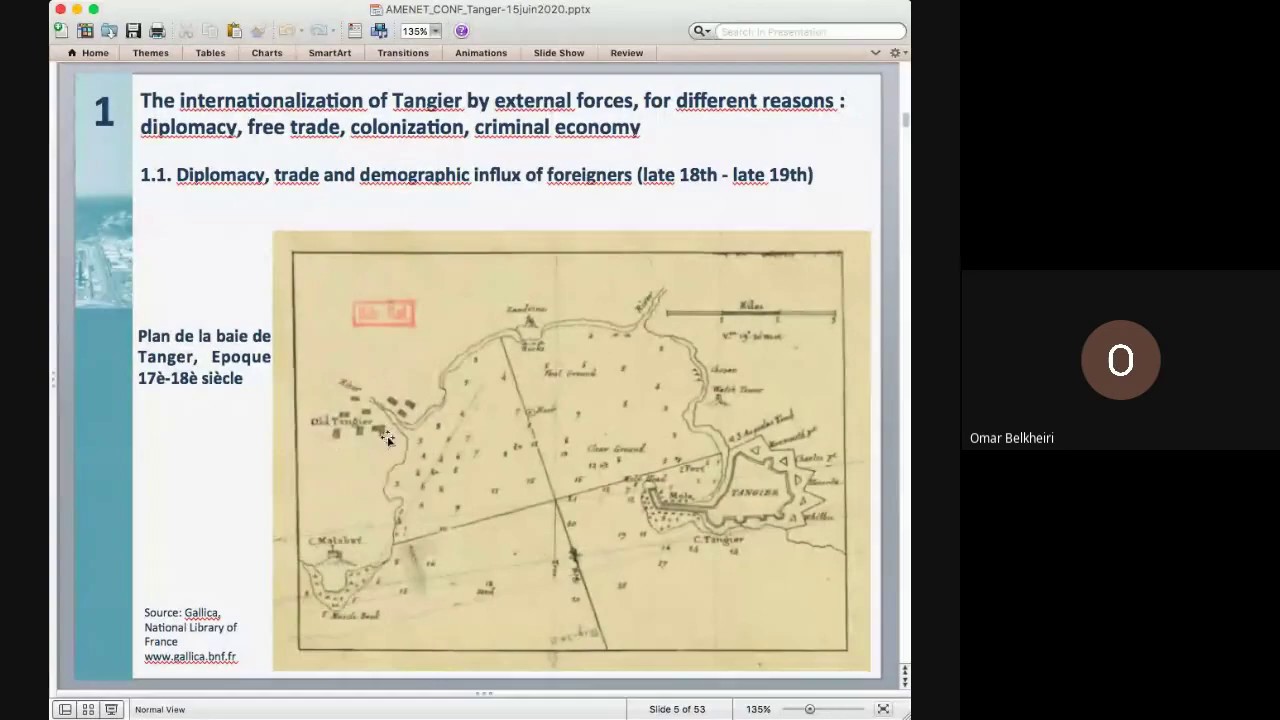Go to next slide with scrollbar double arrow

point(905,682)
